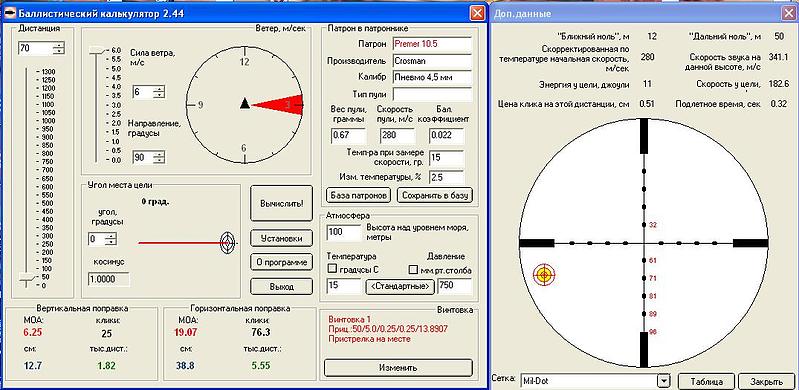799x390 pixels.
Task: Open 'Установки' settings
Action: tap(281, 238)
